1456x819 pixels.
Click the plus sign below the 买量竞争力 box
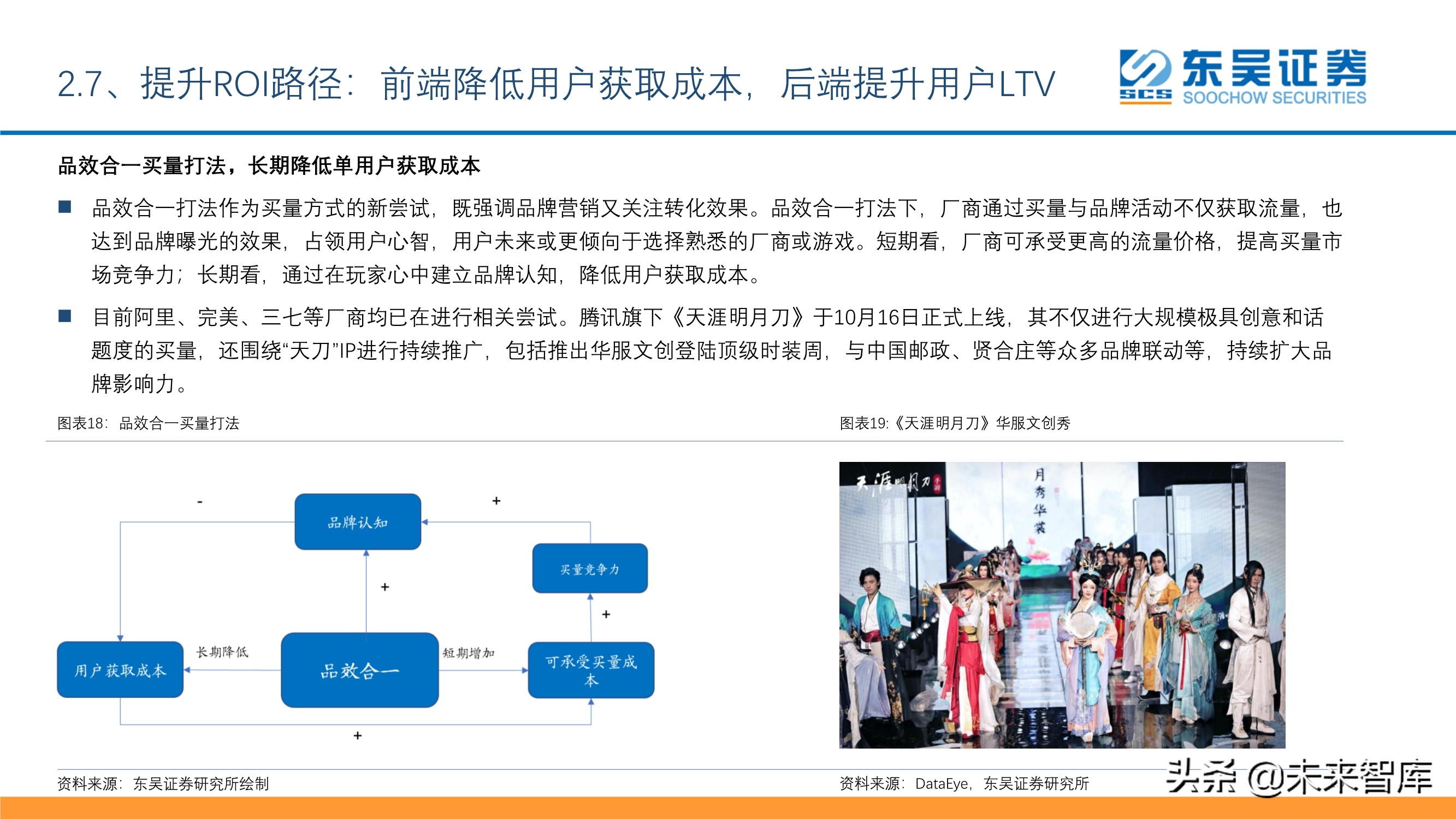pos(606,614)
